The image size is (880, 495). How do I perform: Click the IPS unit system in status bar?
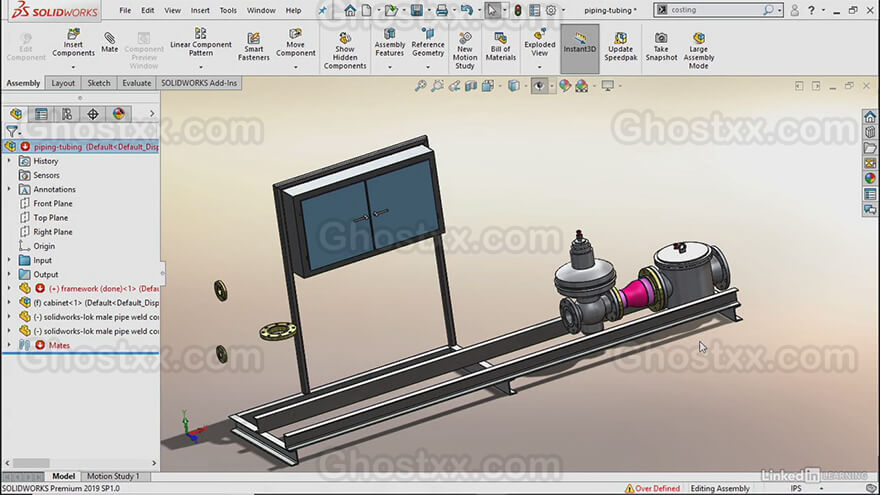[796, 488]
